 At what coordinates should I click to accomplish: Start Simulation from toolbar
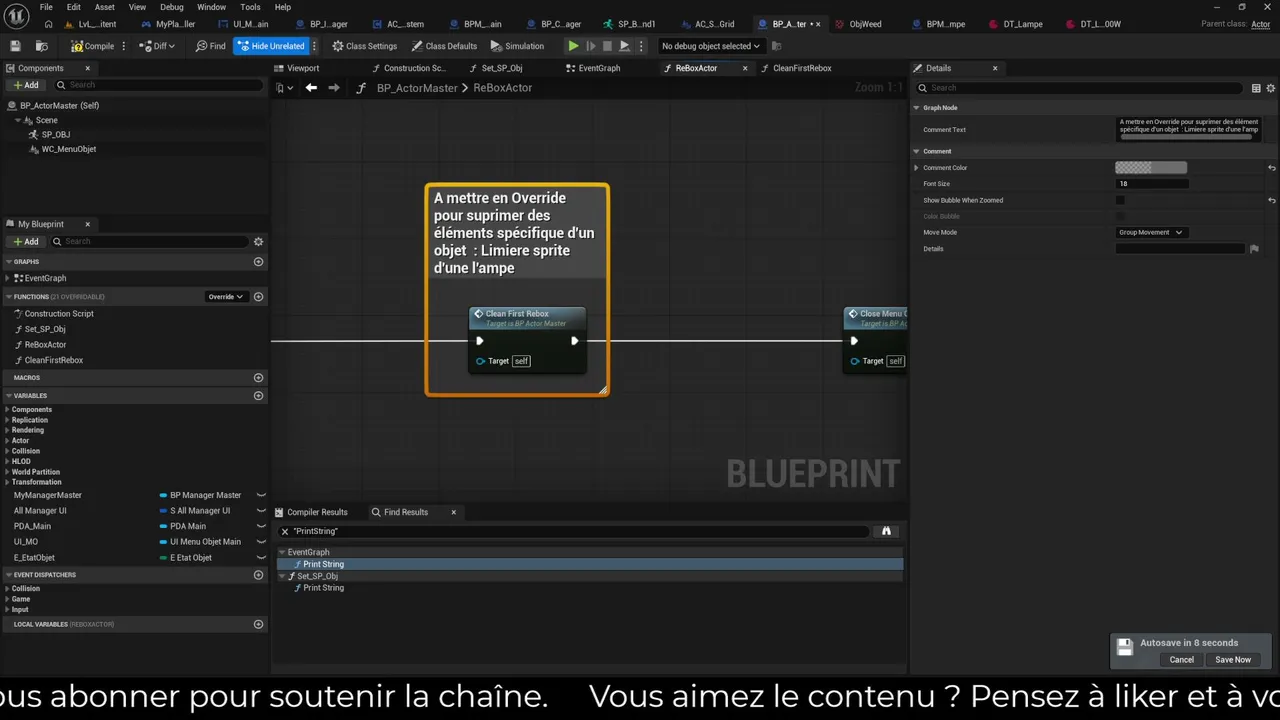517,46
